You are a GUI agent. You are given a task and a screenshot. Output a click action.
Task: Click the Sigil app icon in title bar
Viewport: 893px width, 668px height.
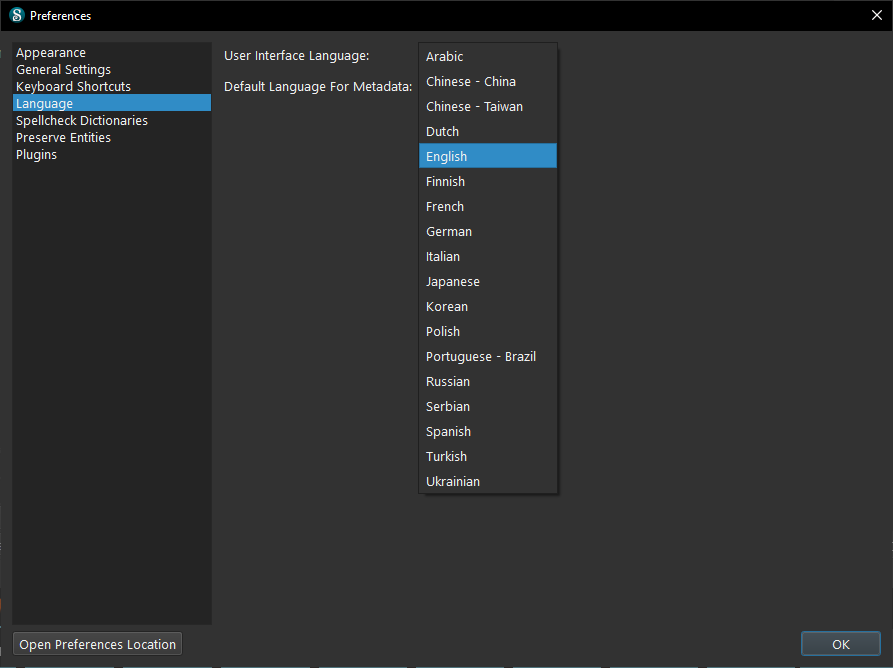pyautogui.click(x=16, y=15)
